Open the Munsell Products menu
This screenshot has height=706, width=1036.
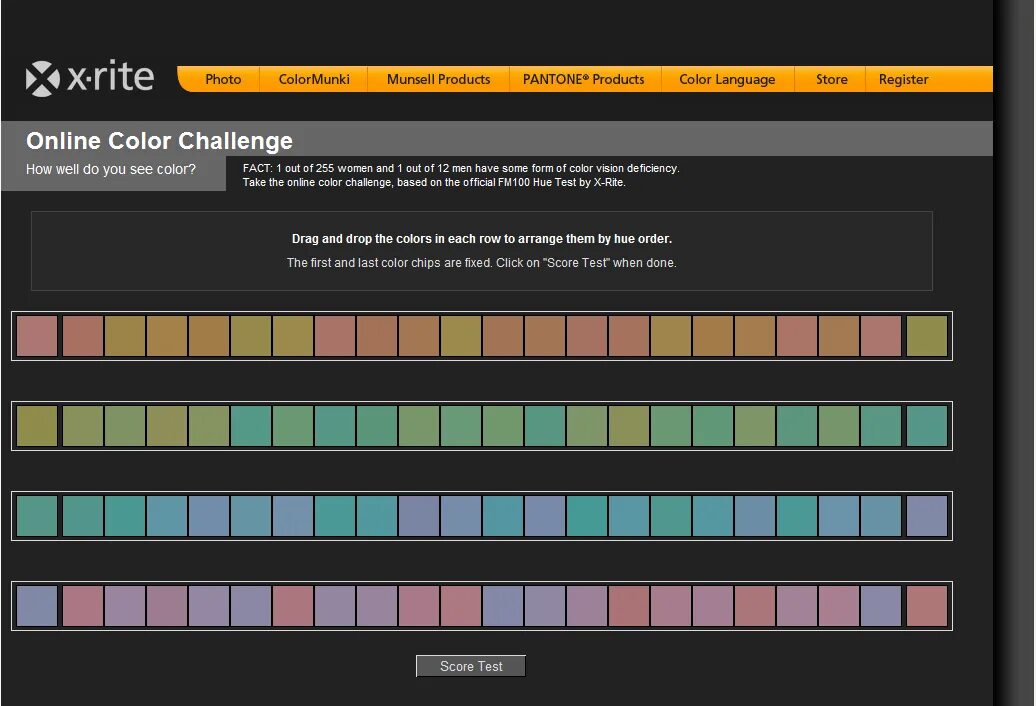click(x=438, y=79)
